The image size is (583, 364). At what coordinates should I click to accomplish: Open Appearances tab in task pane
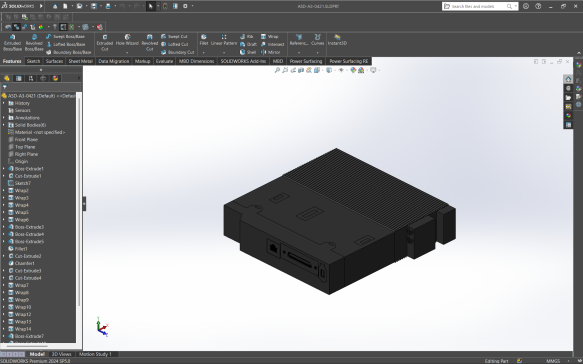568,116
